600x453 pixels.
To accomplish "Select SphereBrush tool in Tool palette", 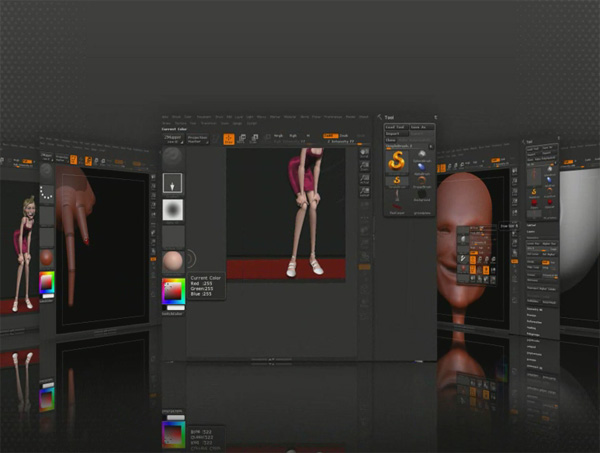I will (422, 155).
